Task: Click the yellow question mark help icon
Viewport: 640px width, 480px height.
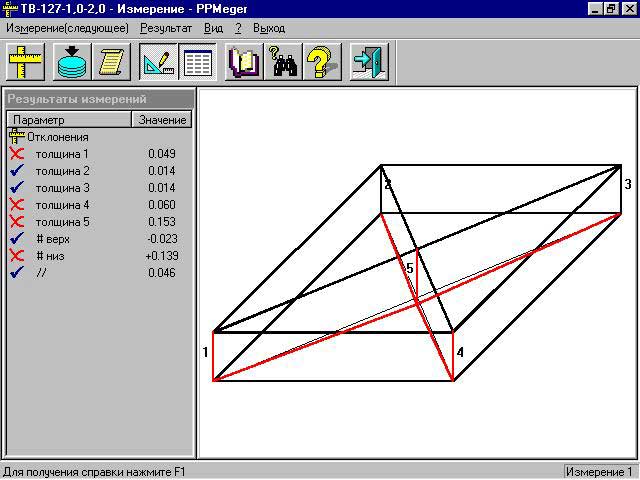Action: [x=322, y=62]
